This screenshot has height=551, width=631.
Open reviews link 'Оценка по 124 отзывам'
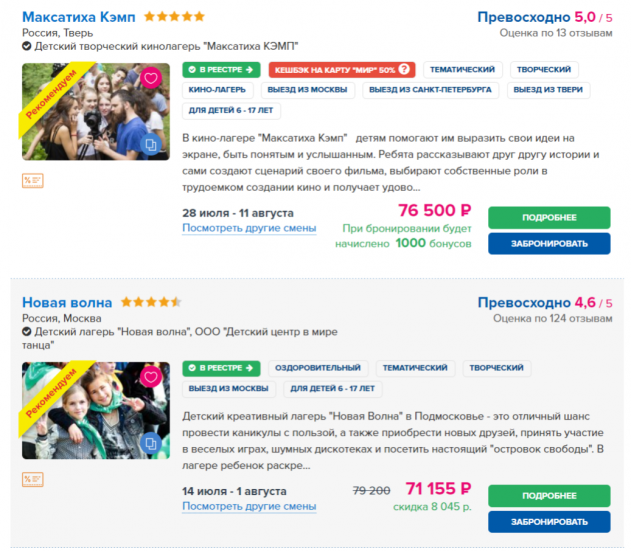click(x=552, y=319)
